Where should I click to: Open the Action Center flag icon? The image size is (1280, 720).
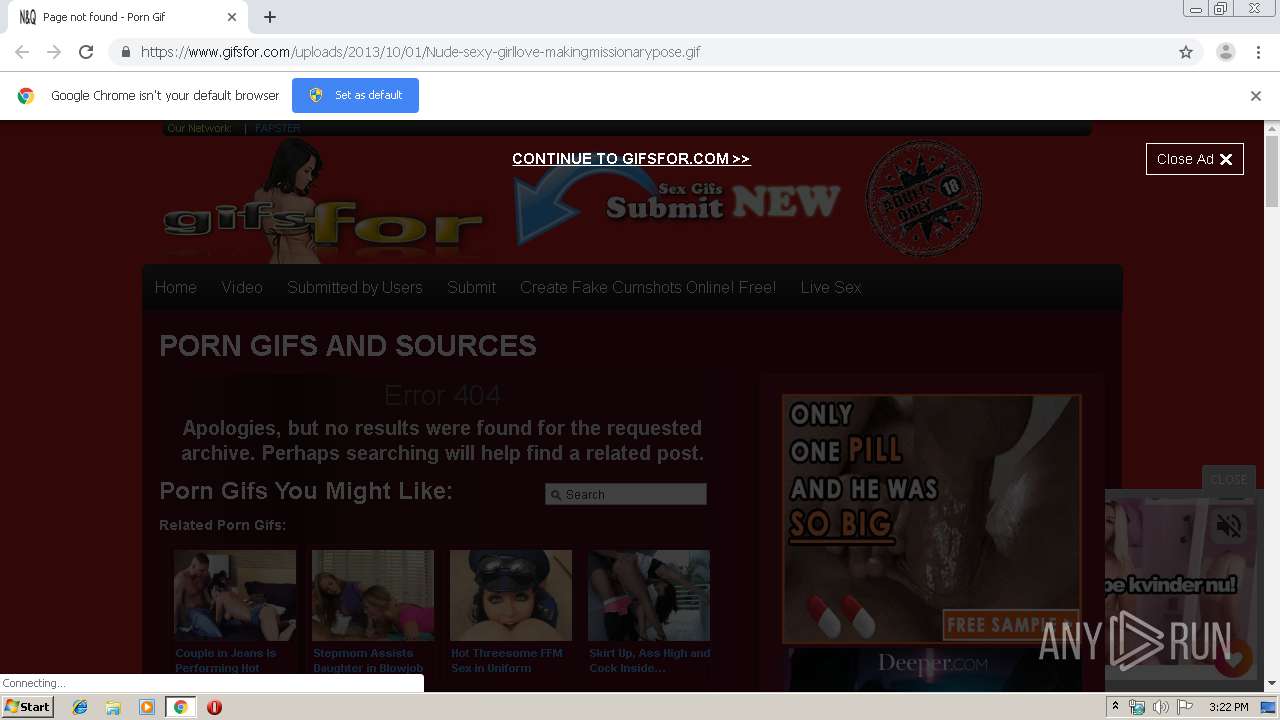pos(1185,707)
